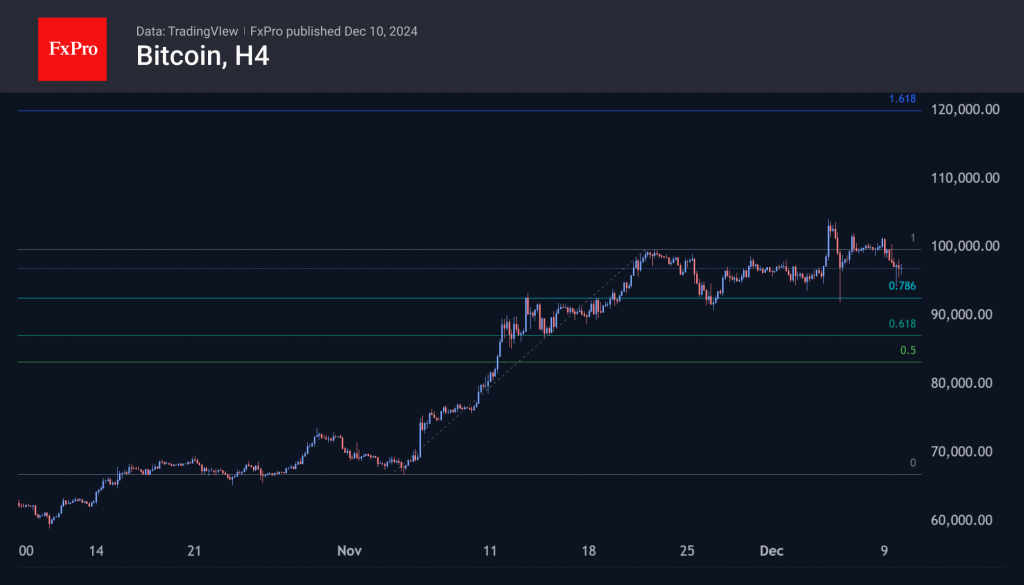1024x585 pixels.
Task: Click the 60,000.00 price axis label
Action: pos(961,520)
